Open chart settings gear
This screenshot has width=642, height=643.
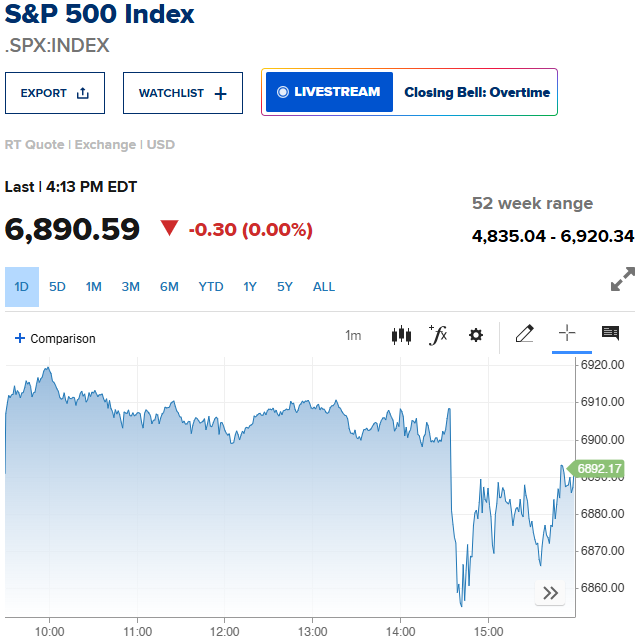coord(476,336)
